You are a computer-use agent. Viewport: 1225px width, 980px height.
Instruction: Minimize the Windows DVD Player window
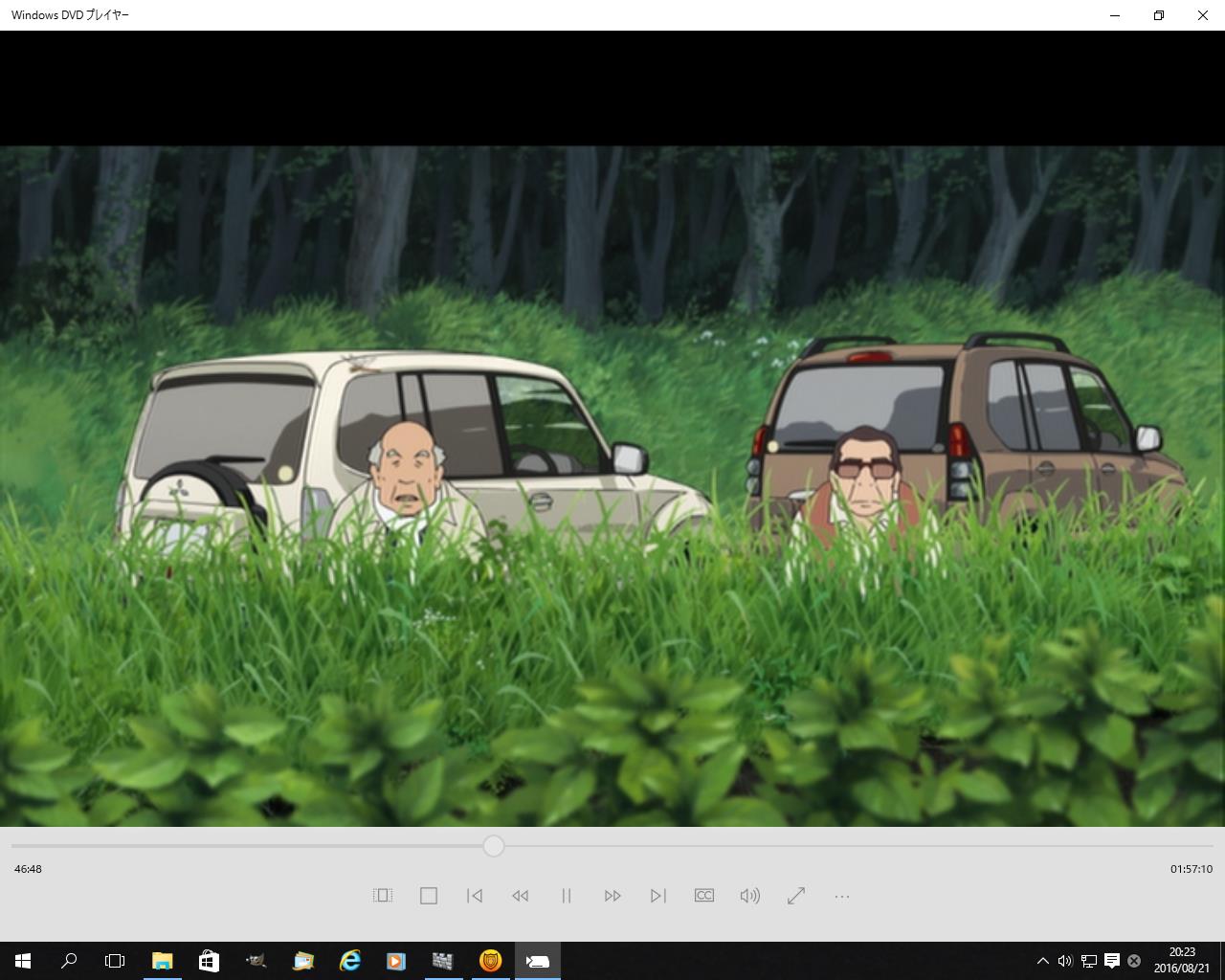1115,15
